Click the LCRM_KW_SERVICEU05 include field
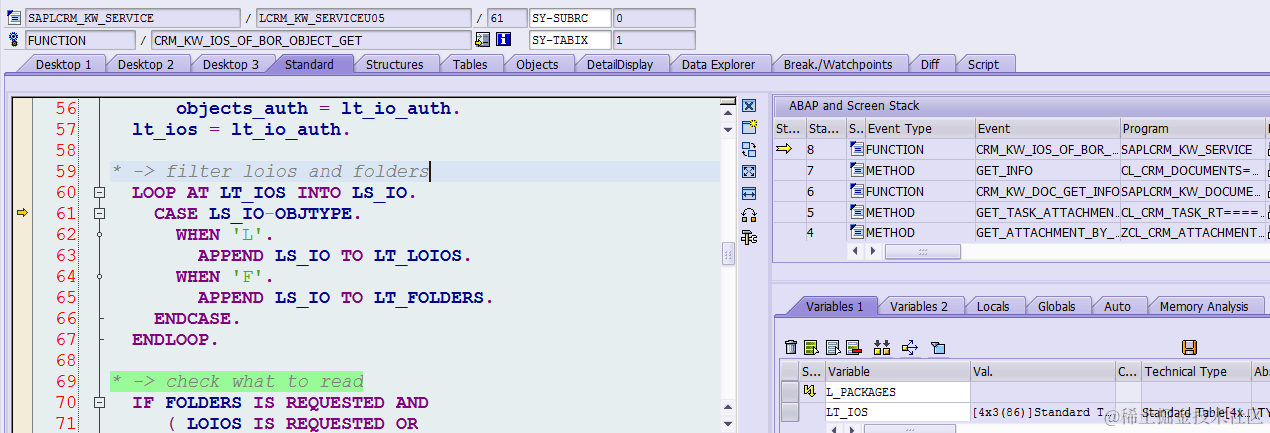Screen dimensions: 1270x433 (x=362, y=18)
